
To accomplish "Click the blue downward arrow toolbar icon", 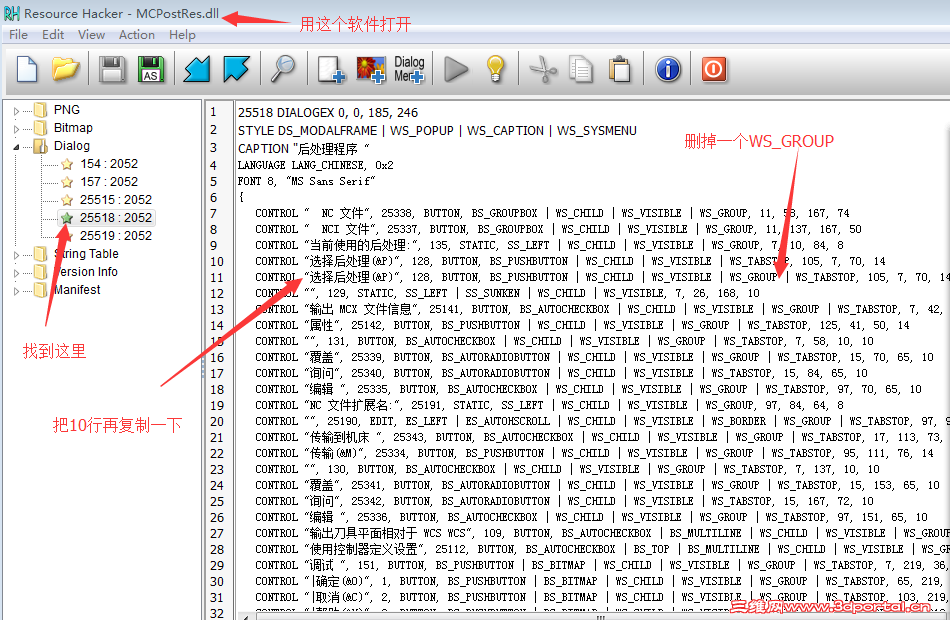I will [x=236, y=69].
